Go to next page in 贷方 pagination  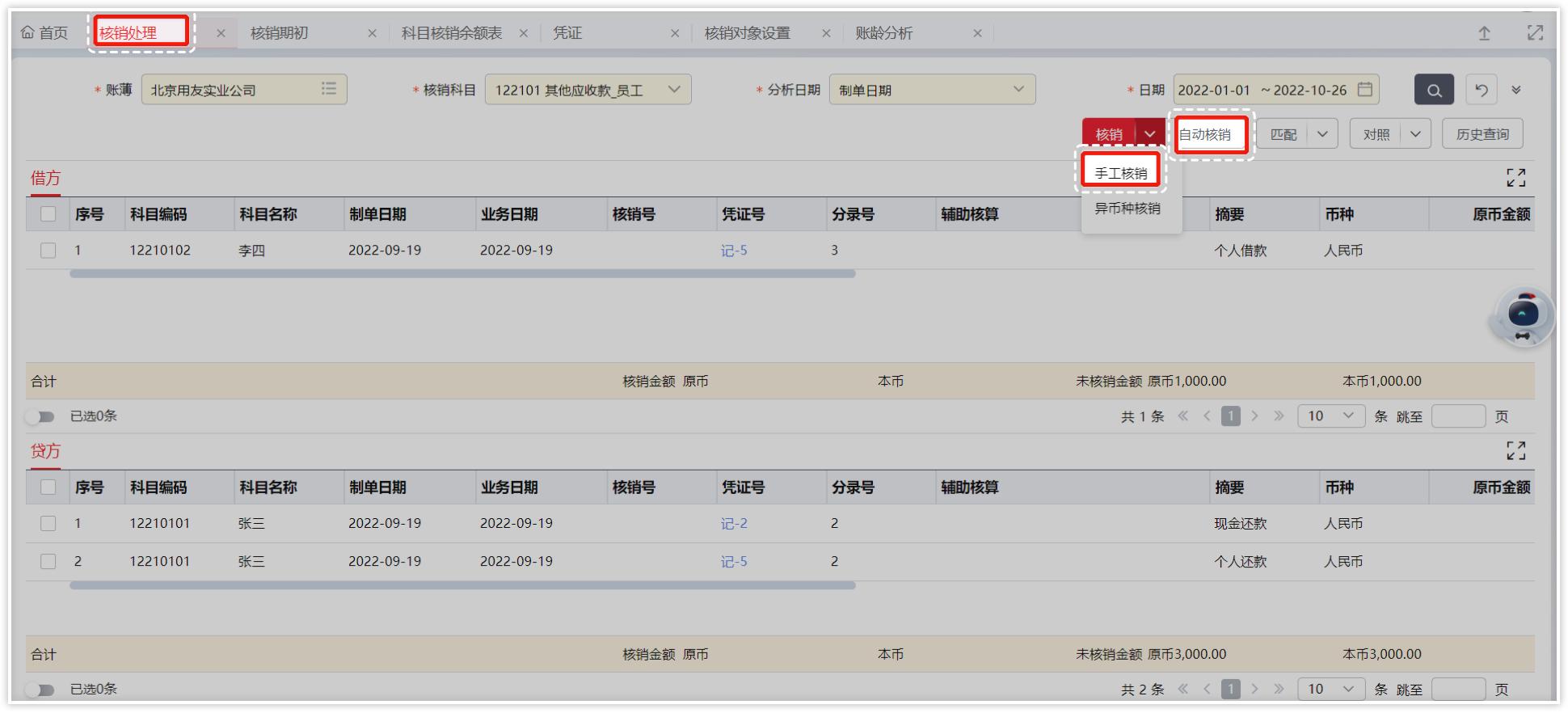(x=1254, y=690)
